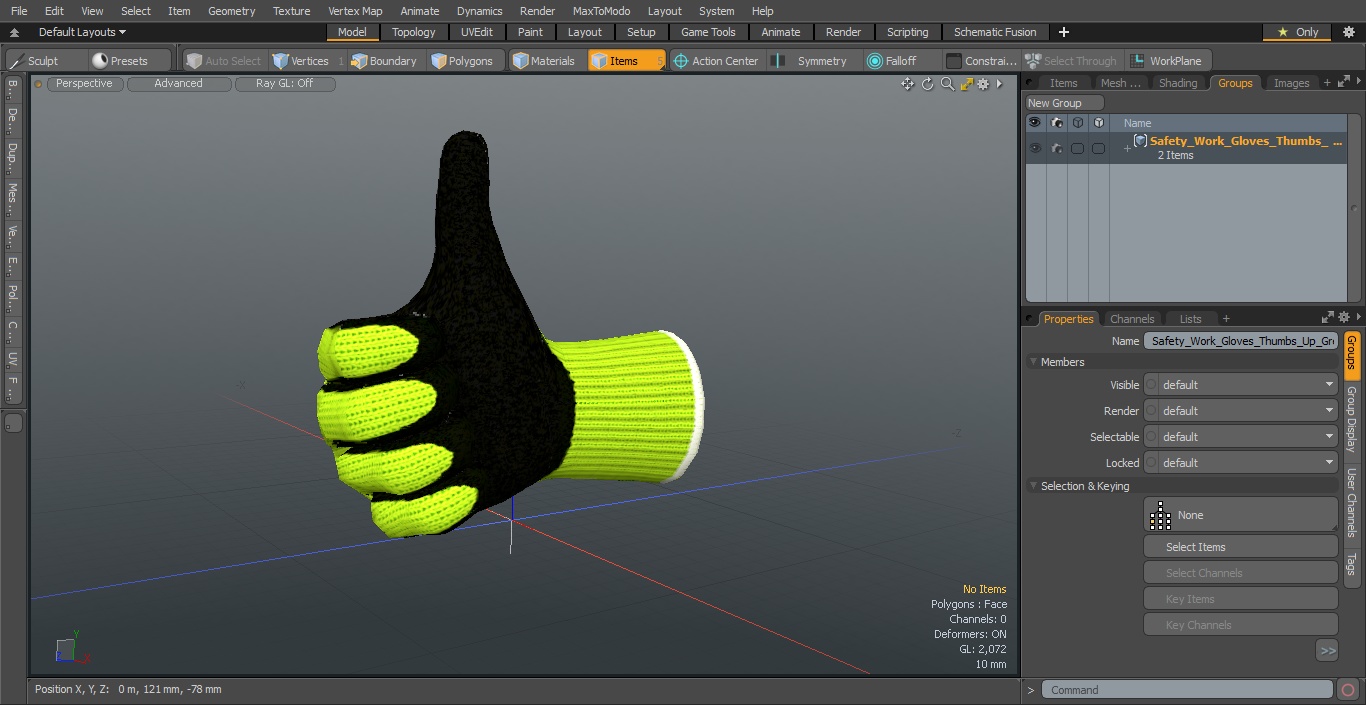Open the Group Display side tab
The width and height of the screenshot is (1366, 705).
[x=1352, y=418]
